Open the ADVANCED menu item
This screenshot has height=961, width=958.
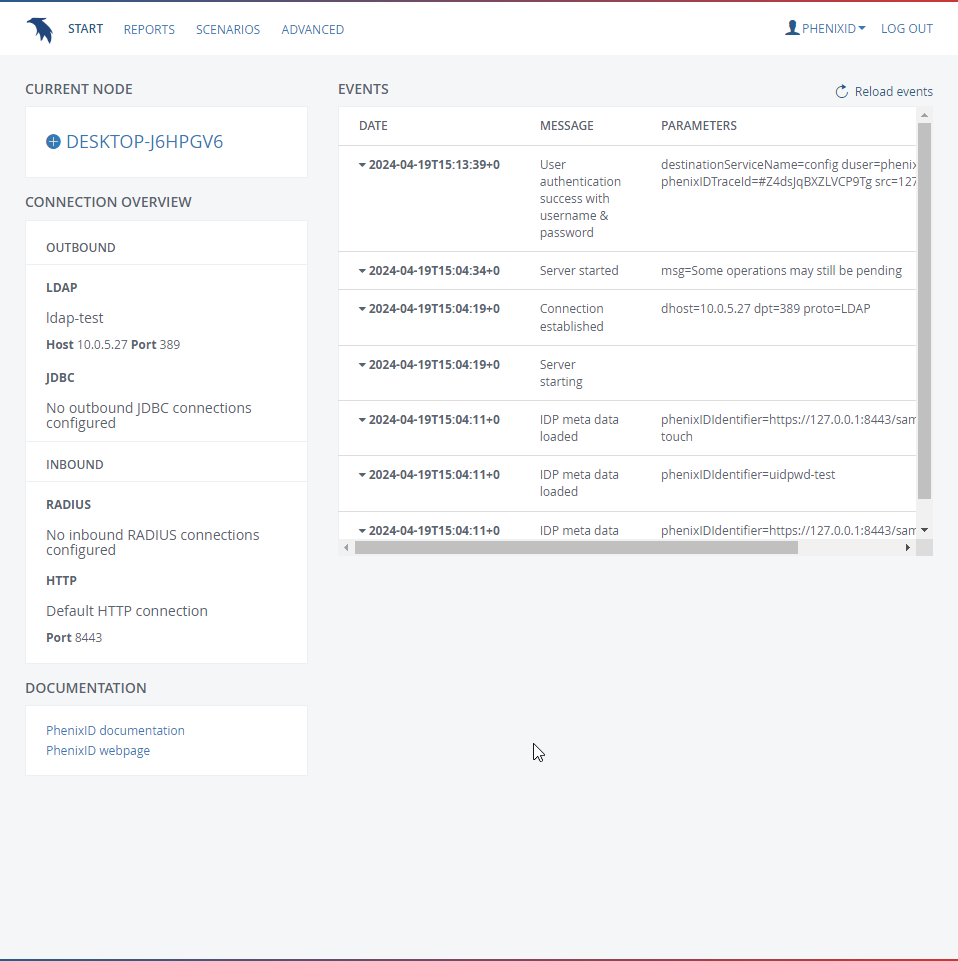(313, 29)
